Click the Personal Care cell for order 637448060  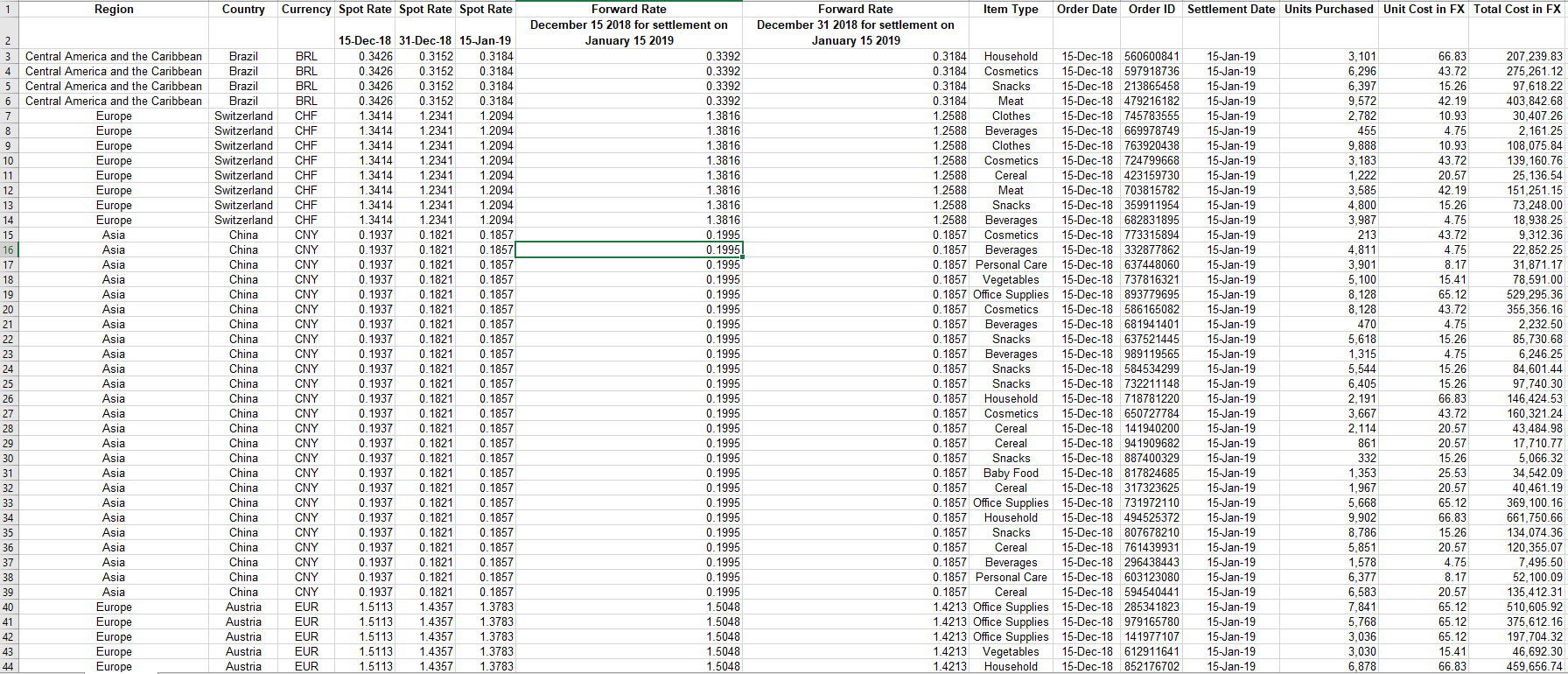[1011, 265]
